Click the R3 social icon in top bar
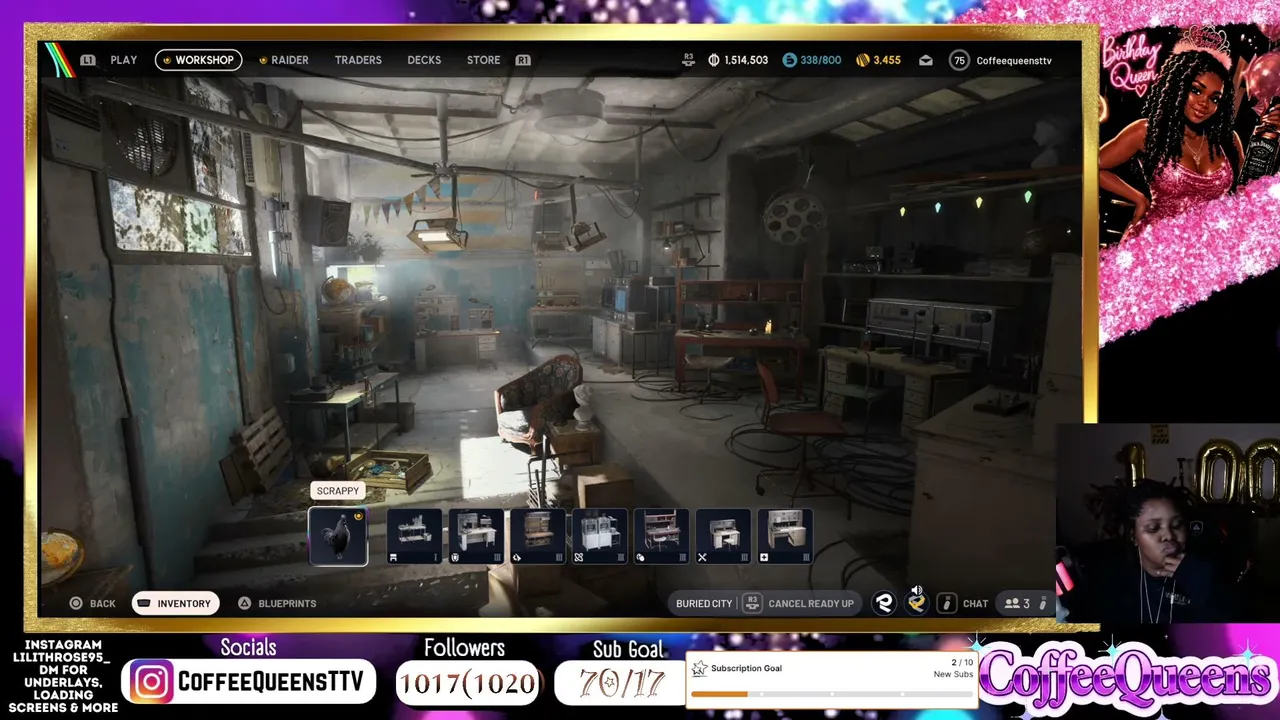The image size is (1280, 720). pyautogui.click(x=688, y=60)
